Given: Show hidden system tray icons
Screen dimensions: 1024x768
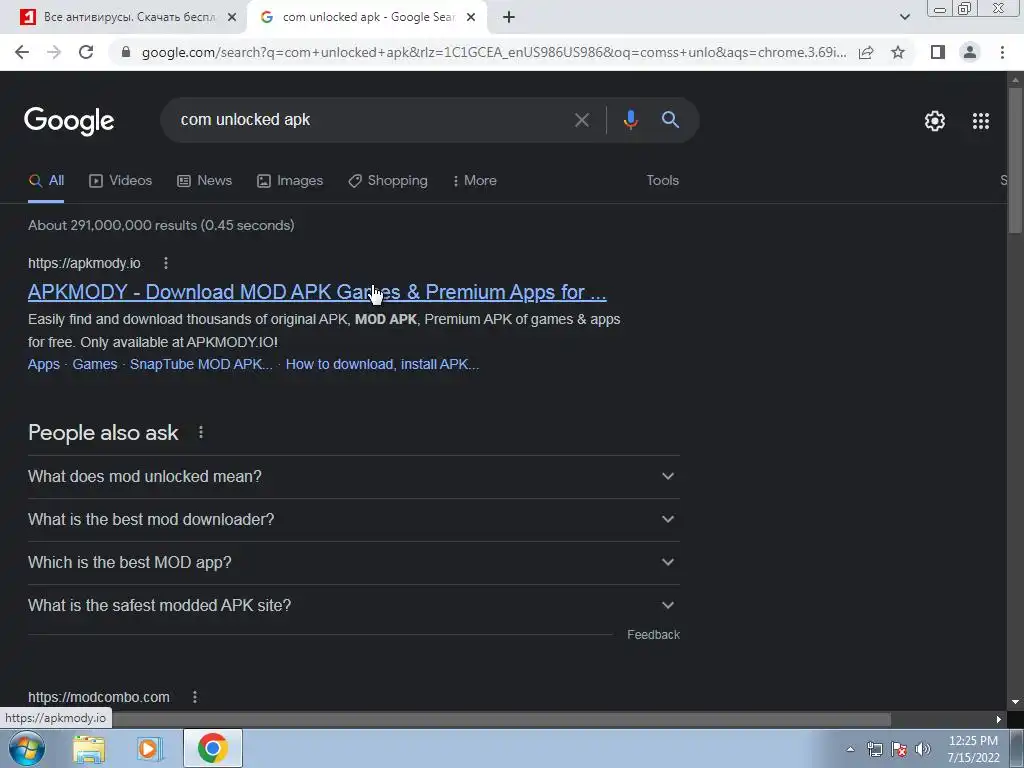Looking at the screenshot, I should point(850,749).
